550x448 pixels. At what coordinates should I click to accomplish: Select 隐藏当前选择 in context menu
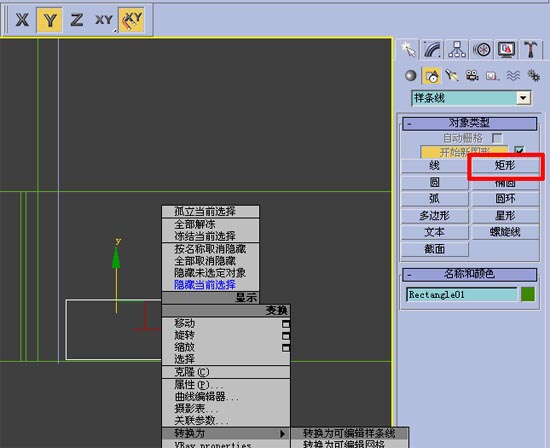coord(205,285)
